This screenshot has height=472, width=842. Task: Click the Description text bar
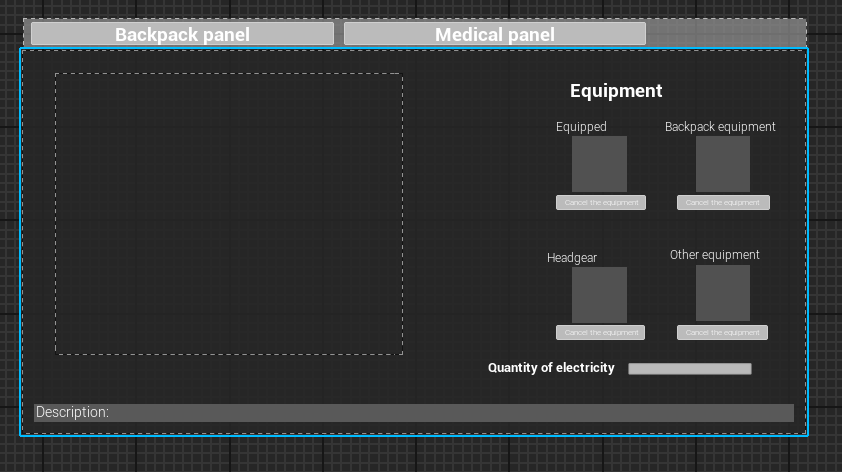[x=414, y=412]
